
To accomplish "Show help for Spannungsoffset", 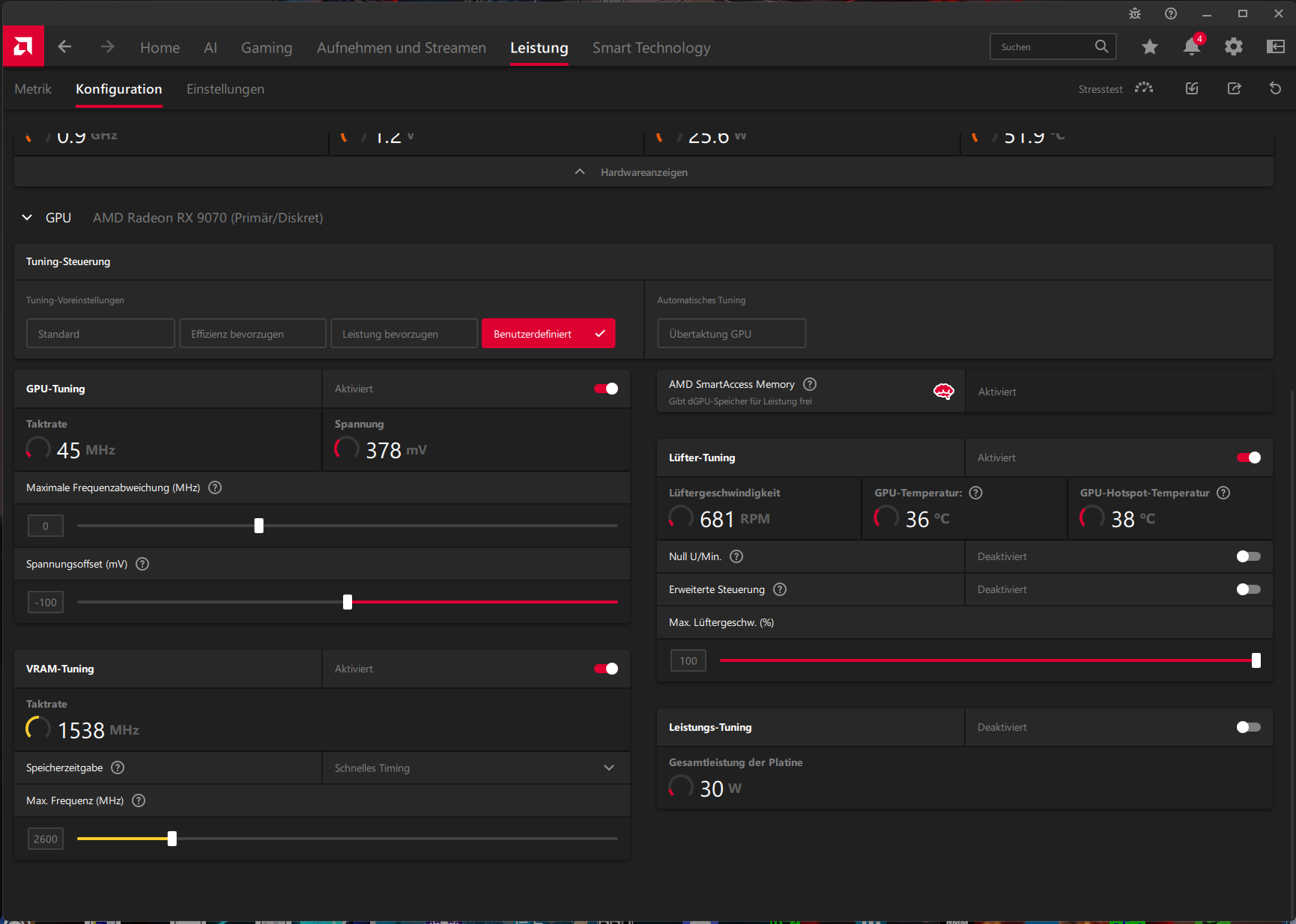I will coord(142,564).
